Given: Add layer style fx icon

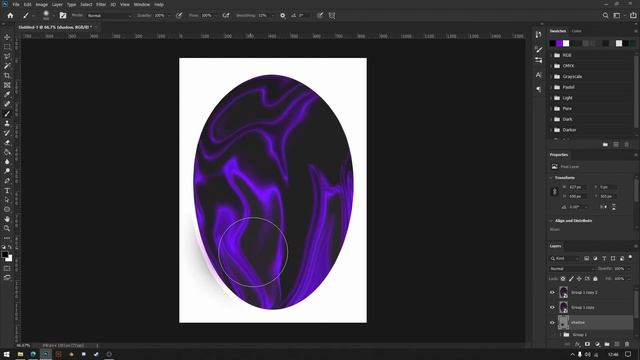Looking at the screenshot, I should pyautogui.click(x=578, y=344).
